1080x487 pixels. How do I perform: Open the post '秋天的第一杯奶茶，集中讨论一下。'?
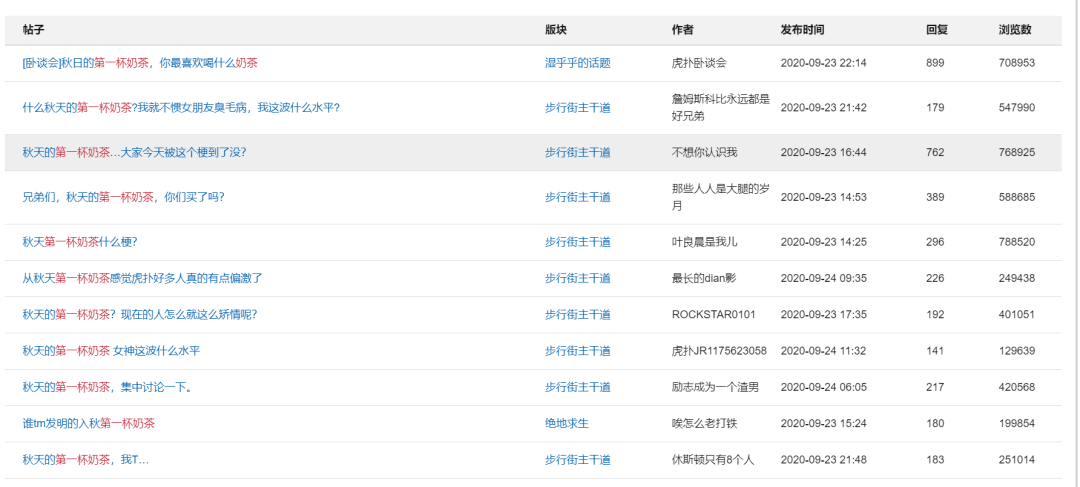coord(107,387)
